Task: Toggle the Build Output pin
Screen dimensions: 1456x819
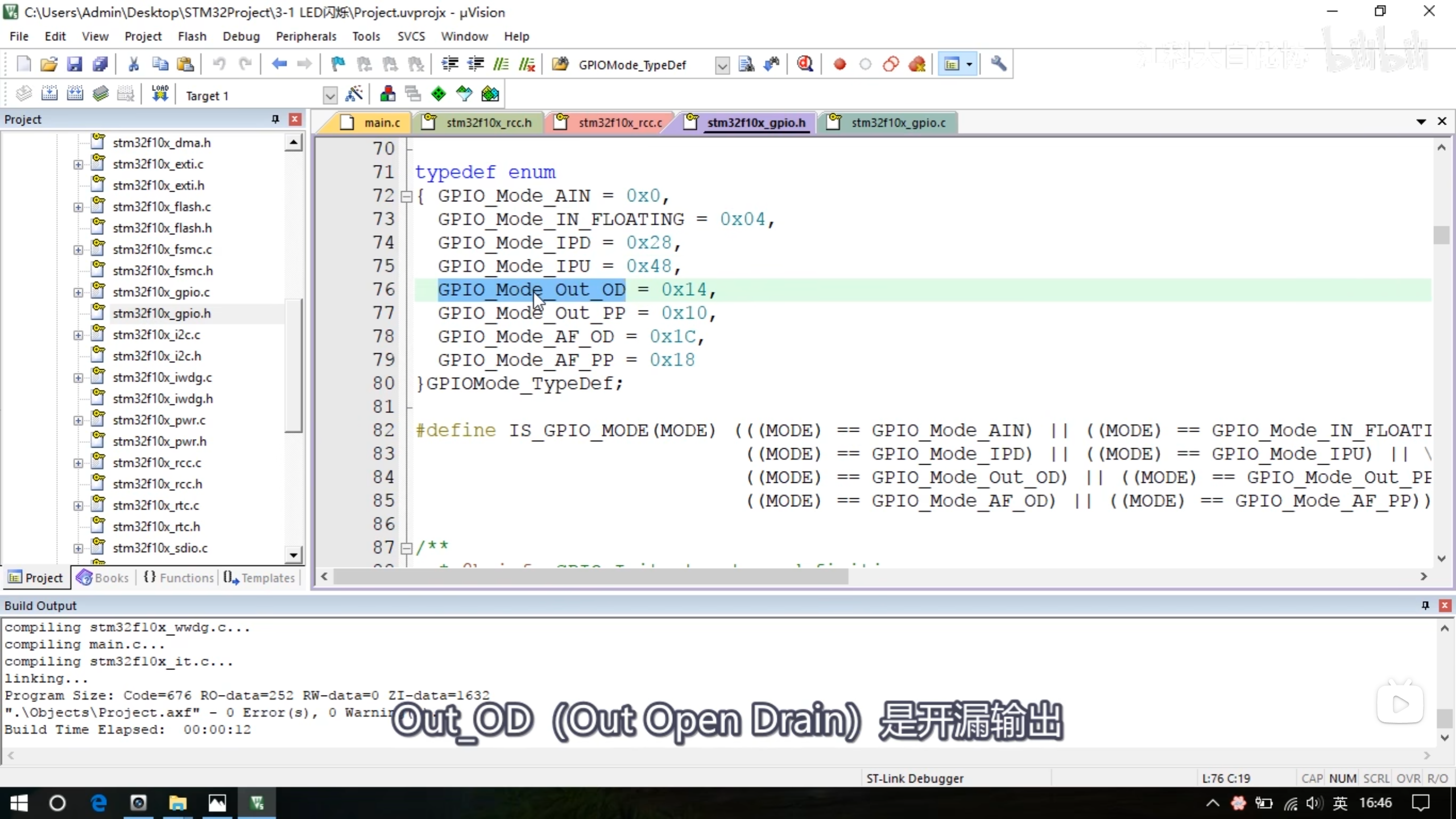Action: point(1425,605)
